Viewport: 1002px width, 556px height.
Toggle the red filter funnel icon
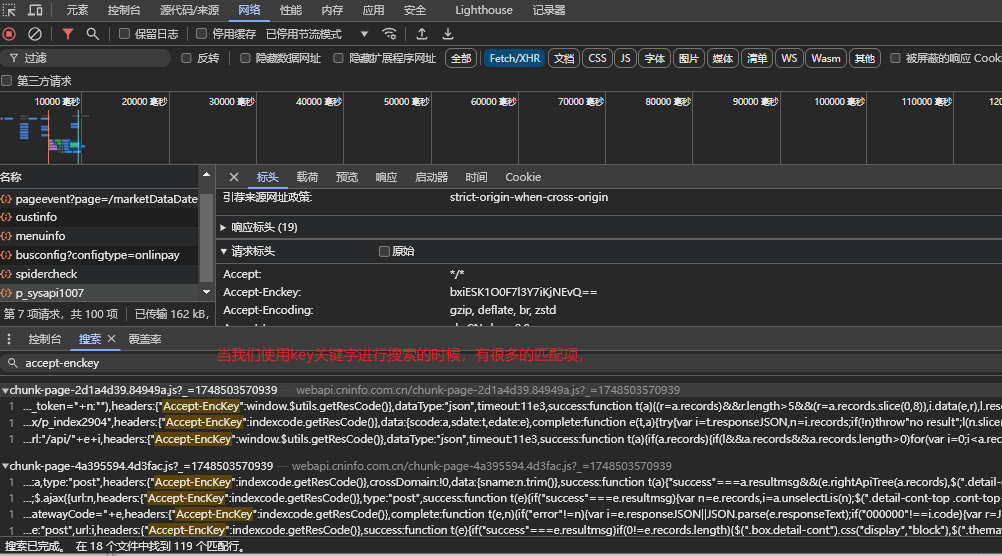(x=68, y=34)
